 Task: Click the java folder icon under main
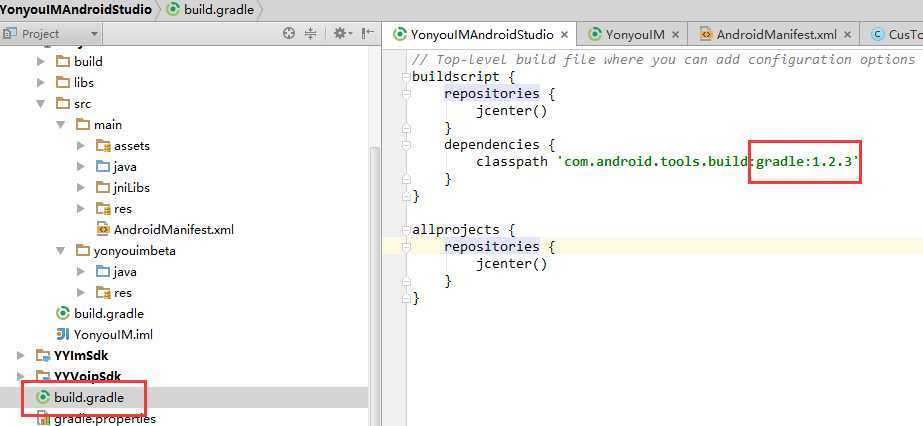click(103, 167)
